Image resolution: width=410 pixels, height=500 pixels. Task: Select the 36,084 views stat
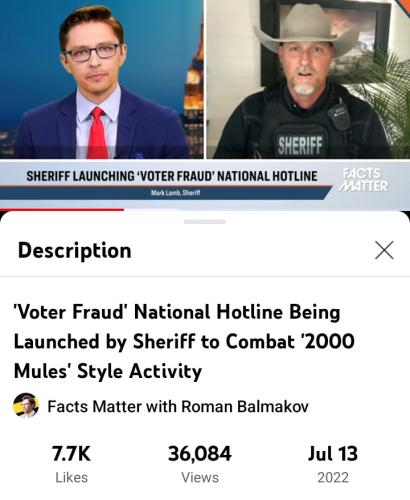pos(200,454)
